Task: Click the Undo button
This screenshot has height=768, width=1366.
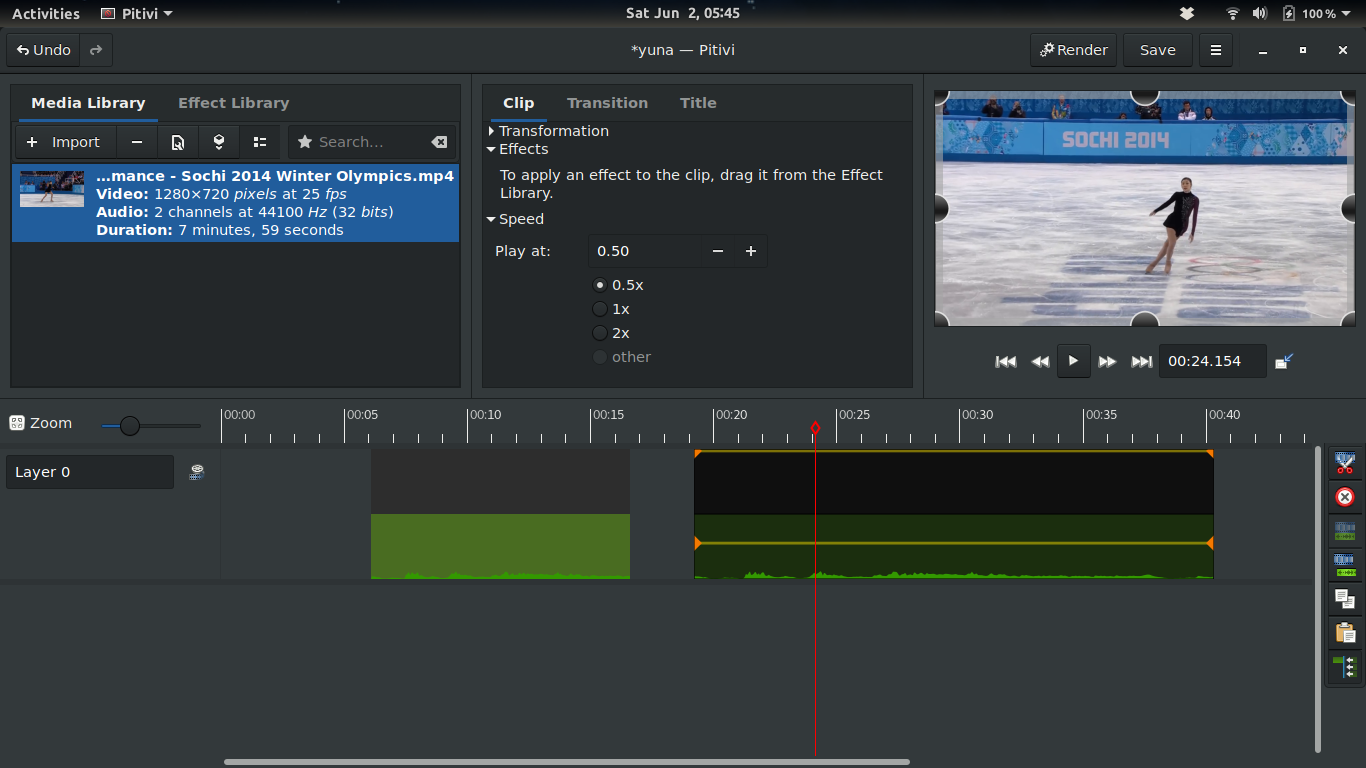Action: click(x=44, y=50)
